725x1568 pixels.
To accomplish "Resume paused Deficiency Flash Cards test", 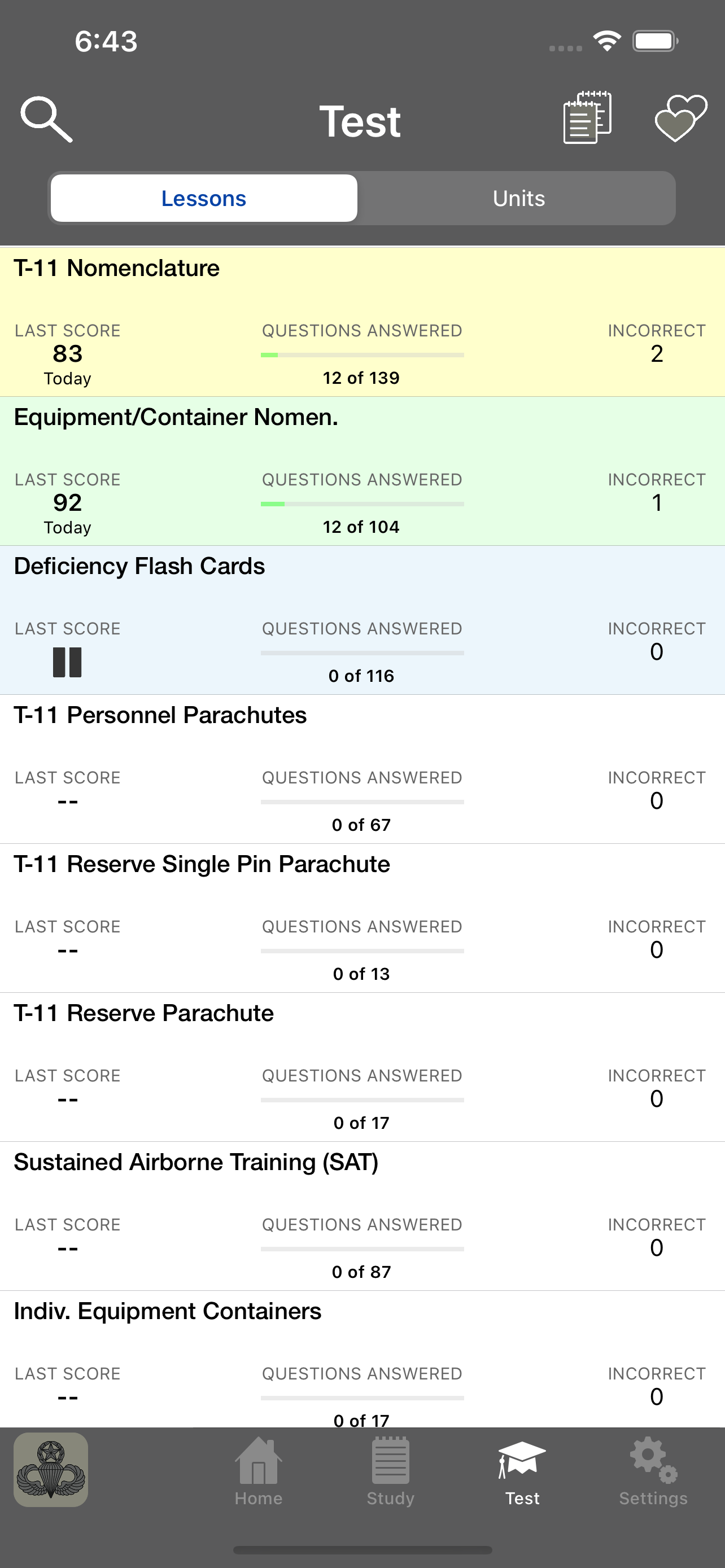I will 67,662.
